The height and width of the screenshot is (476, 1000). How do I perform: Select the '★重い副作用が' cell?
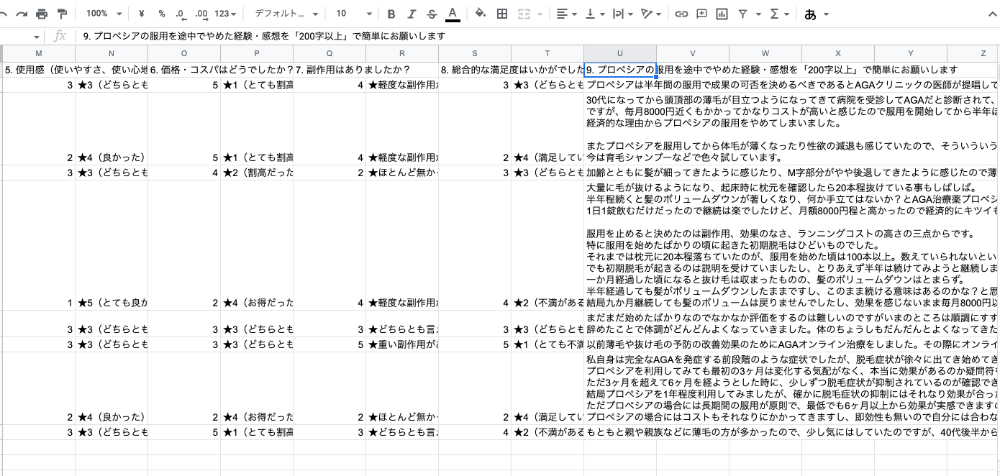(x=402, y=345)
